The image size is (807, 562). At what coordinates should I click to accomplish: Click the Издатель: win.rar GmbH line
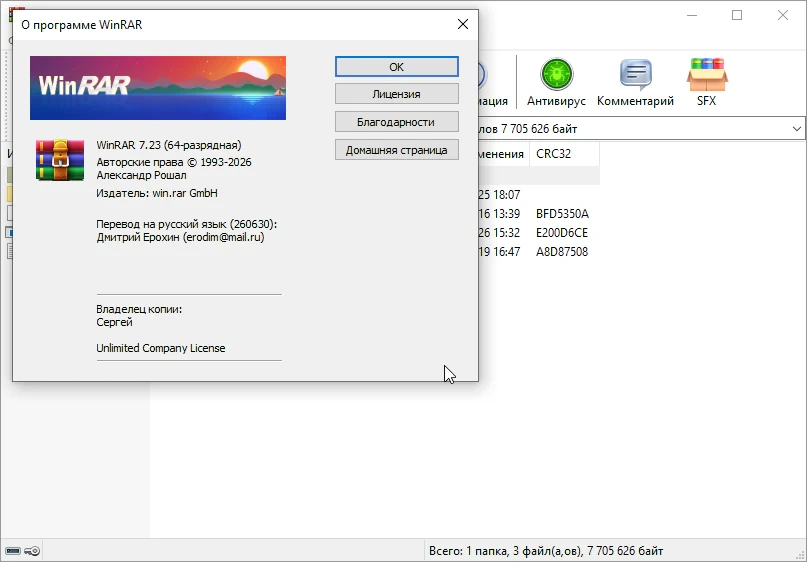pos(157,193)
